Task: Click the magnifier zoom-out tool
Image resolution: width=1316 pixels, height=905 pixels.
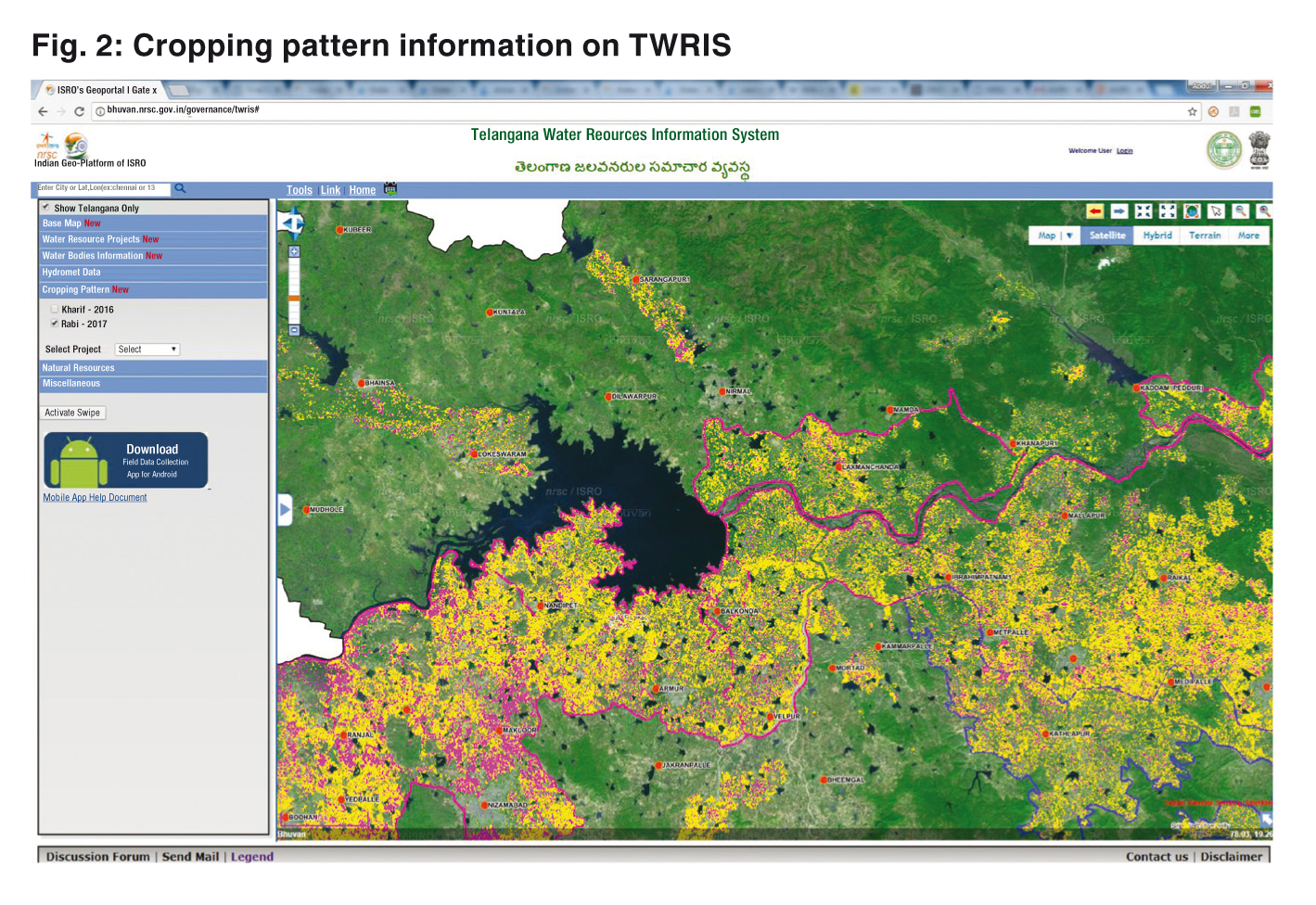Action: pyautogui.click(x=1240, y=211)
